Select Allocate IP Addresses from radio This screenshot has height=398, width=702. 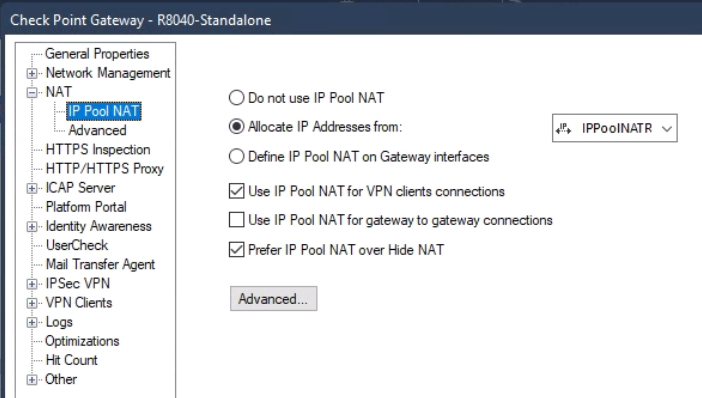point(236,127)
